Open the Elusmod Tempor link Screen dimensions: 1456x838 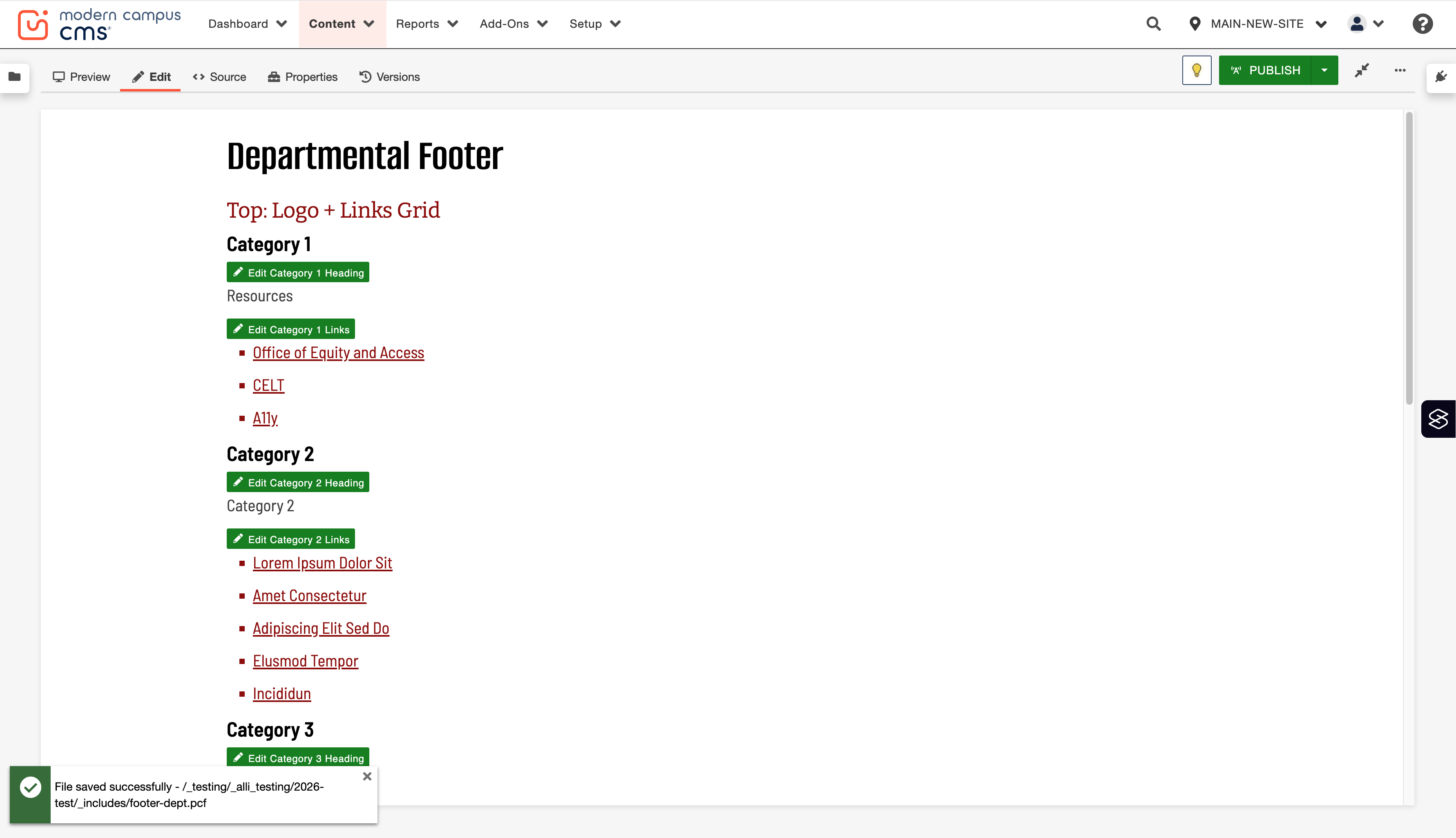[x=305, y=661]
